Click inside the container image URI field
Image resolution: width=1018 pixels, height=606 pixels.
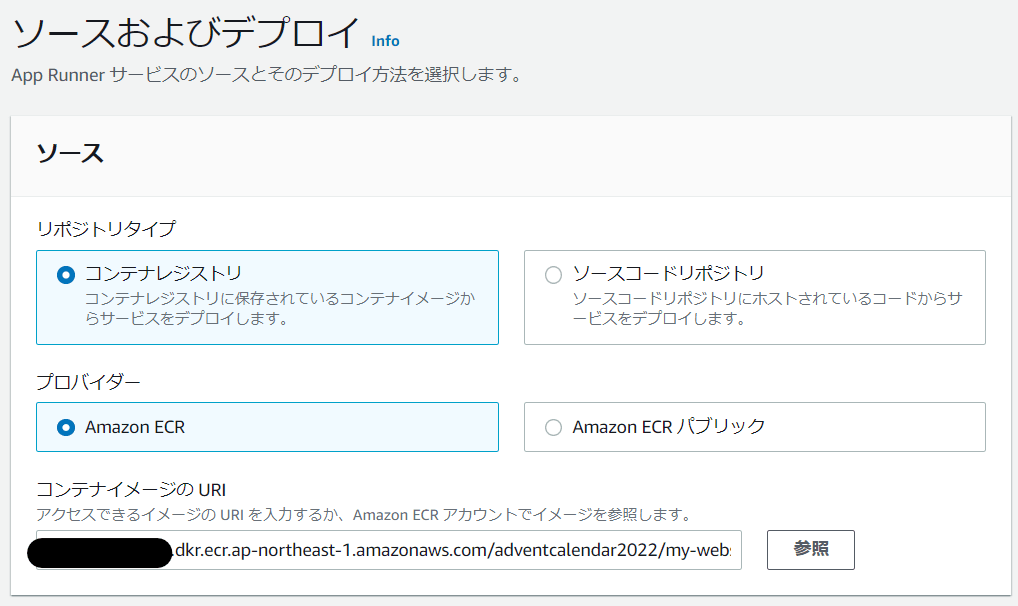click(x=450, y=549)
